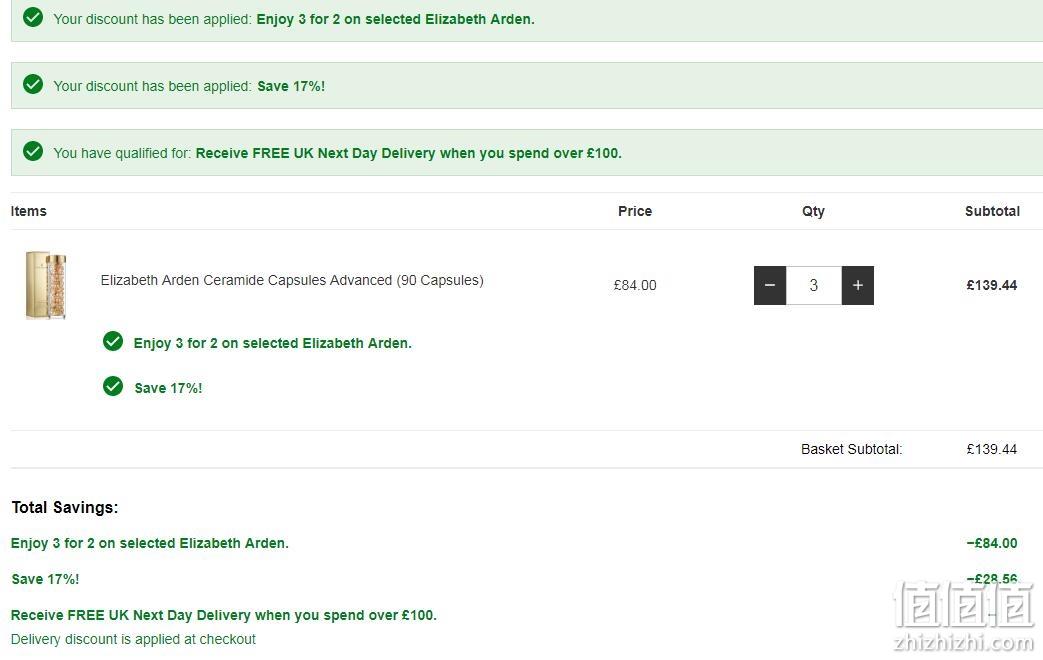Open item's 'Save 17%!' offer text

tap(168, 388)
